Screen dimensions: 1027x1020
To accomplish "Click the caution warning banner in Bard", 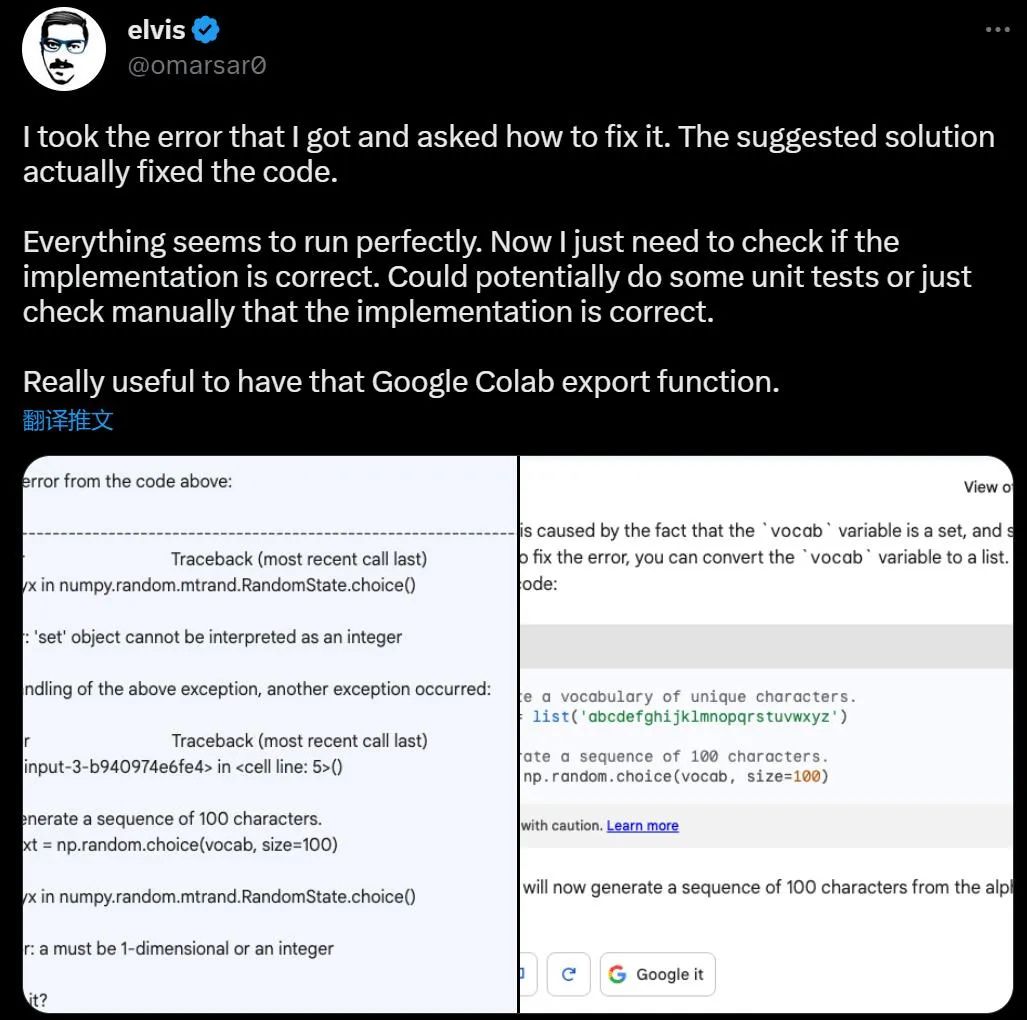I will pos(700,826).
